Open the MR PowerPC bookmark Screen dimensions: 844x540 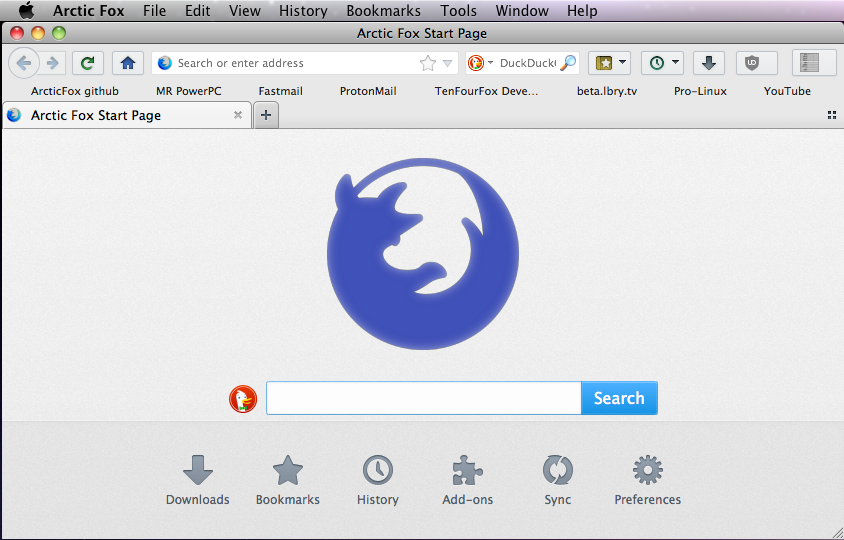188,91
